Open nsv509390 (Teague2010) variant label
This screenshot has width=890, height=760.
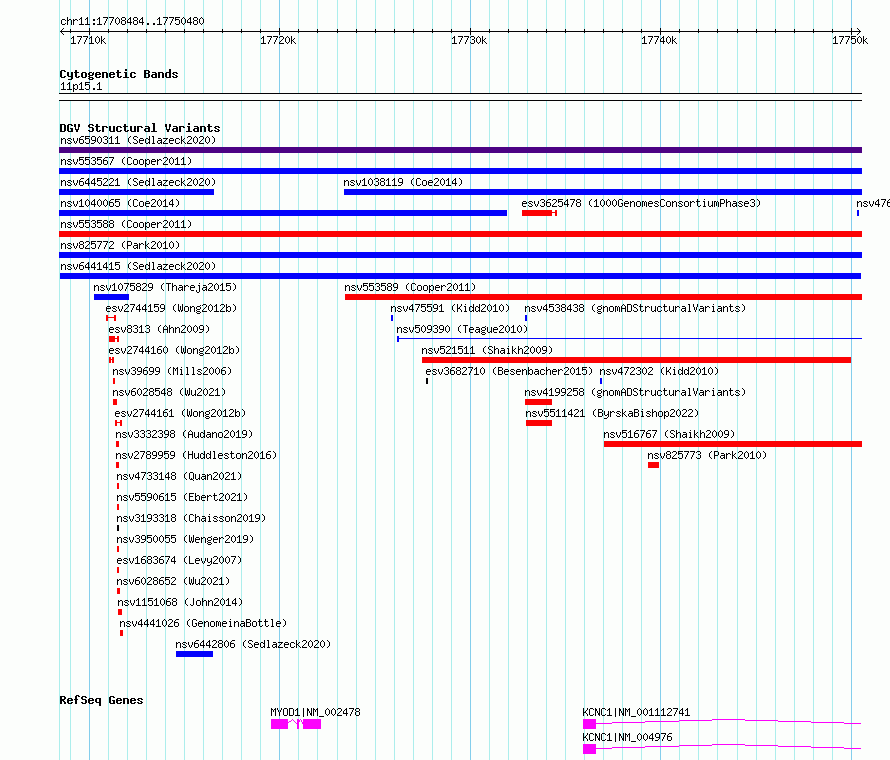(x=462, y=329)
